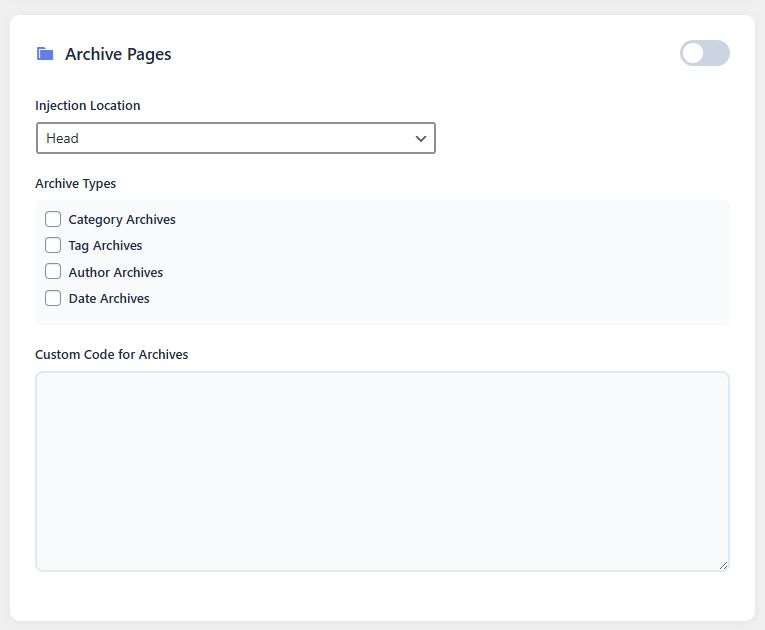Click the selected Head value text
This screenshot has height=630, width=765.
62,138
